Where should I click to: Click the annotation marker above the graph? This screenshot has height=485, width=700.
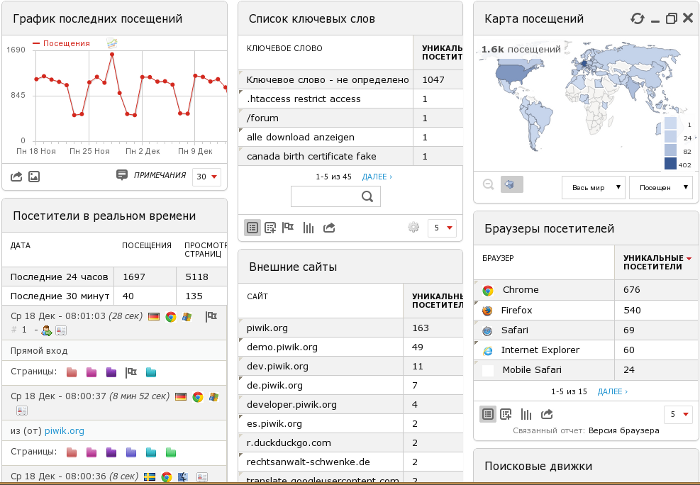(x=112, y=43)
